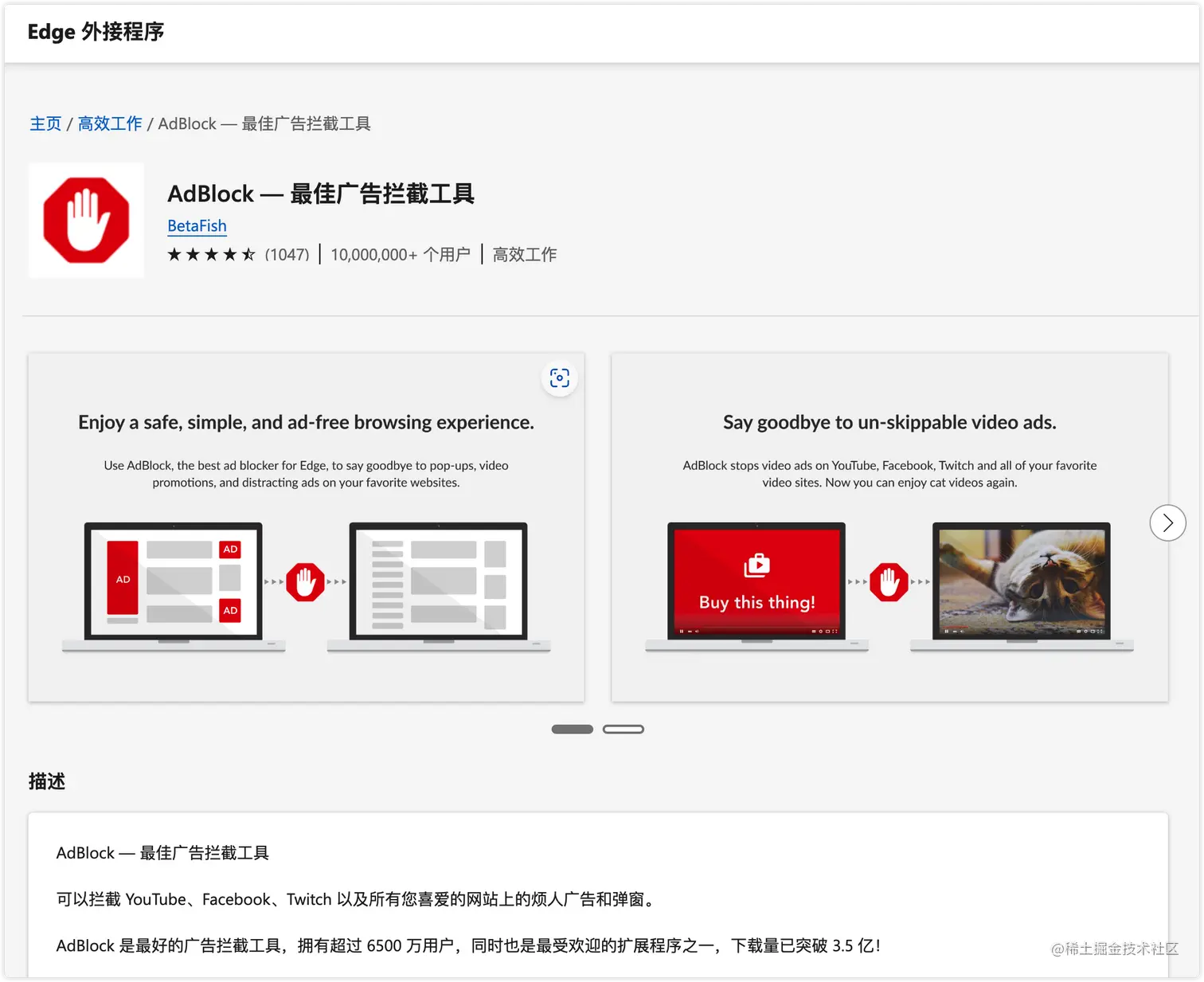Click the visual search icon on first screenshot

click(x=560, y=378)
